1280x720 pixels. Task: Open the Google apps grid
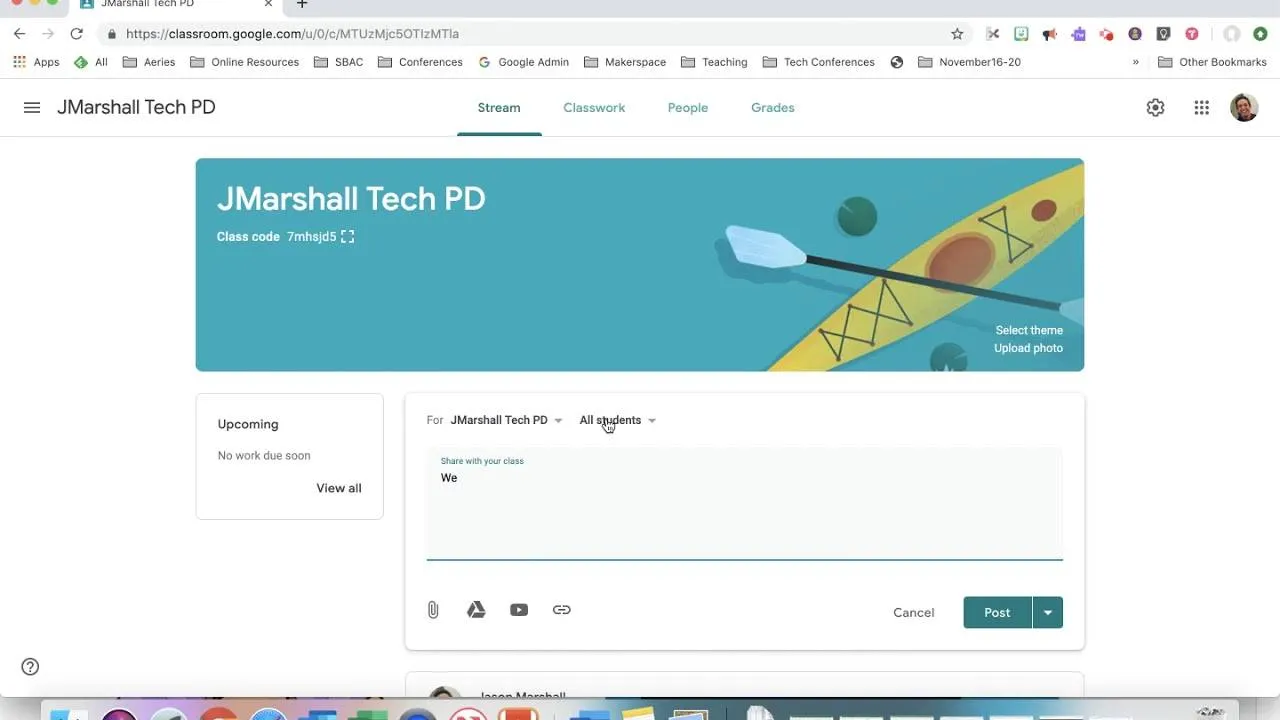[1201, 108]
